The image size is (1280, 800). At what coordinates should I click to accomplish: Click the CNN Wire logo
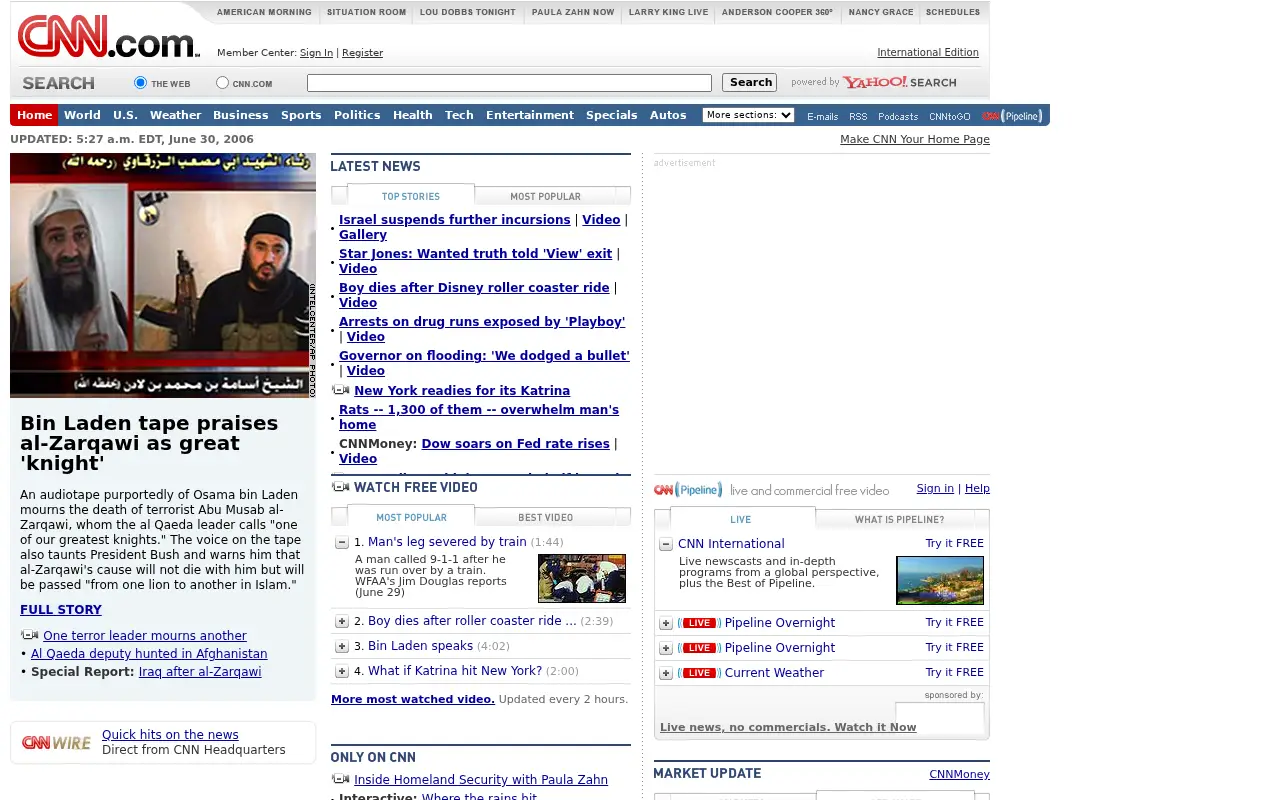click(56, 742)
